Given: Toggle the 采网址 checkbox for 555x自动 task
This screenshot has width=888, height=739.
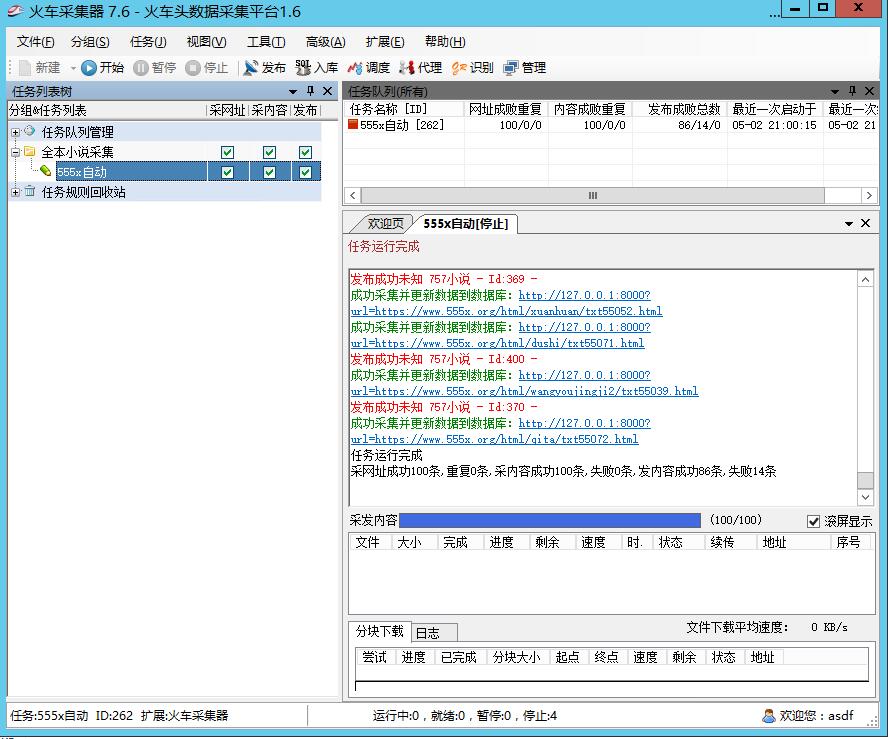Looking at the screenshot, I should click(x=228, y=171).
